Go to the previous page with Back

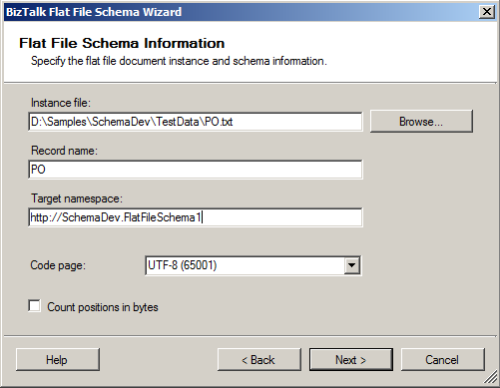click(x=259, y=360)
